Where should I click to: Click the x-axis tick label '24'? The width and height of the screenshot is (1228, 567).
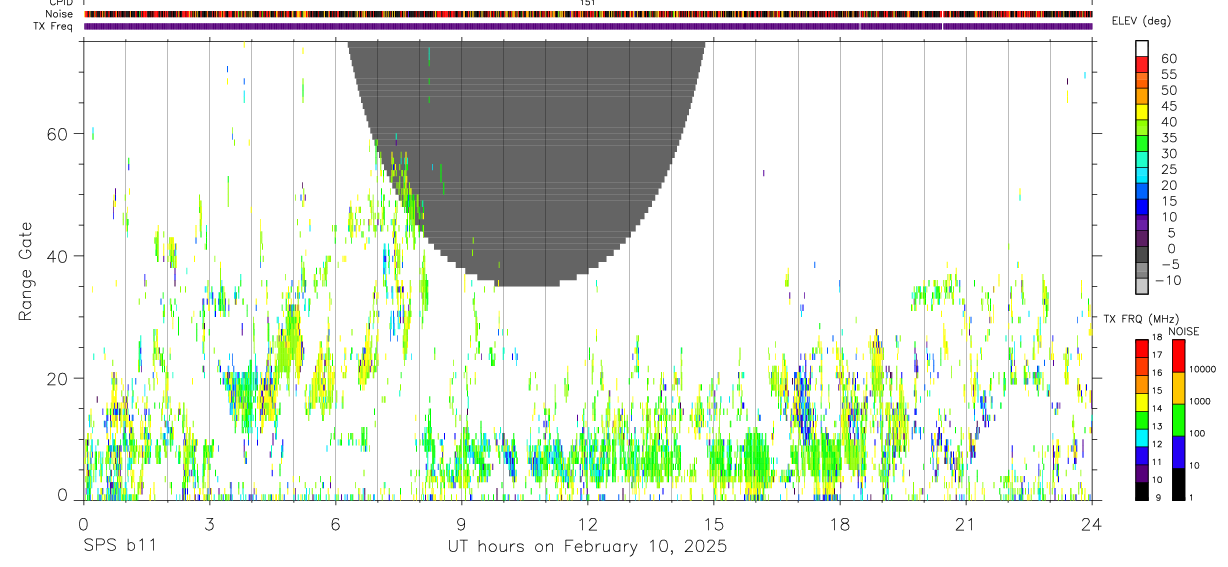(x=1091, y=524)
